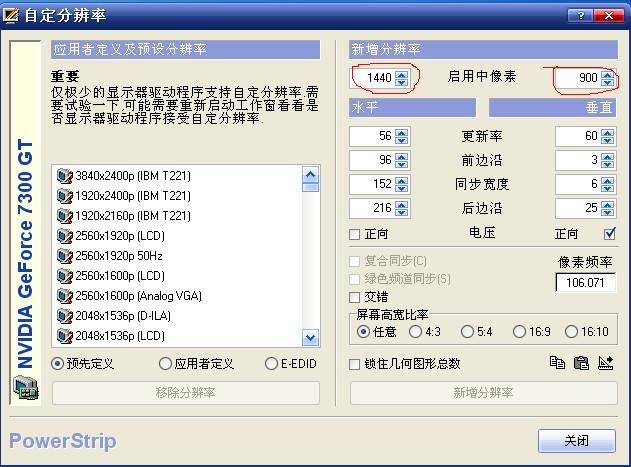The height and width of the screenshot is (467, 631).
Task: Select the 预先定义 radio option
Action: [57, 364]
